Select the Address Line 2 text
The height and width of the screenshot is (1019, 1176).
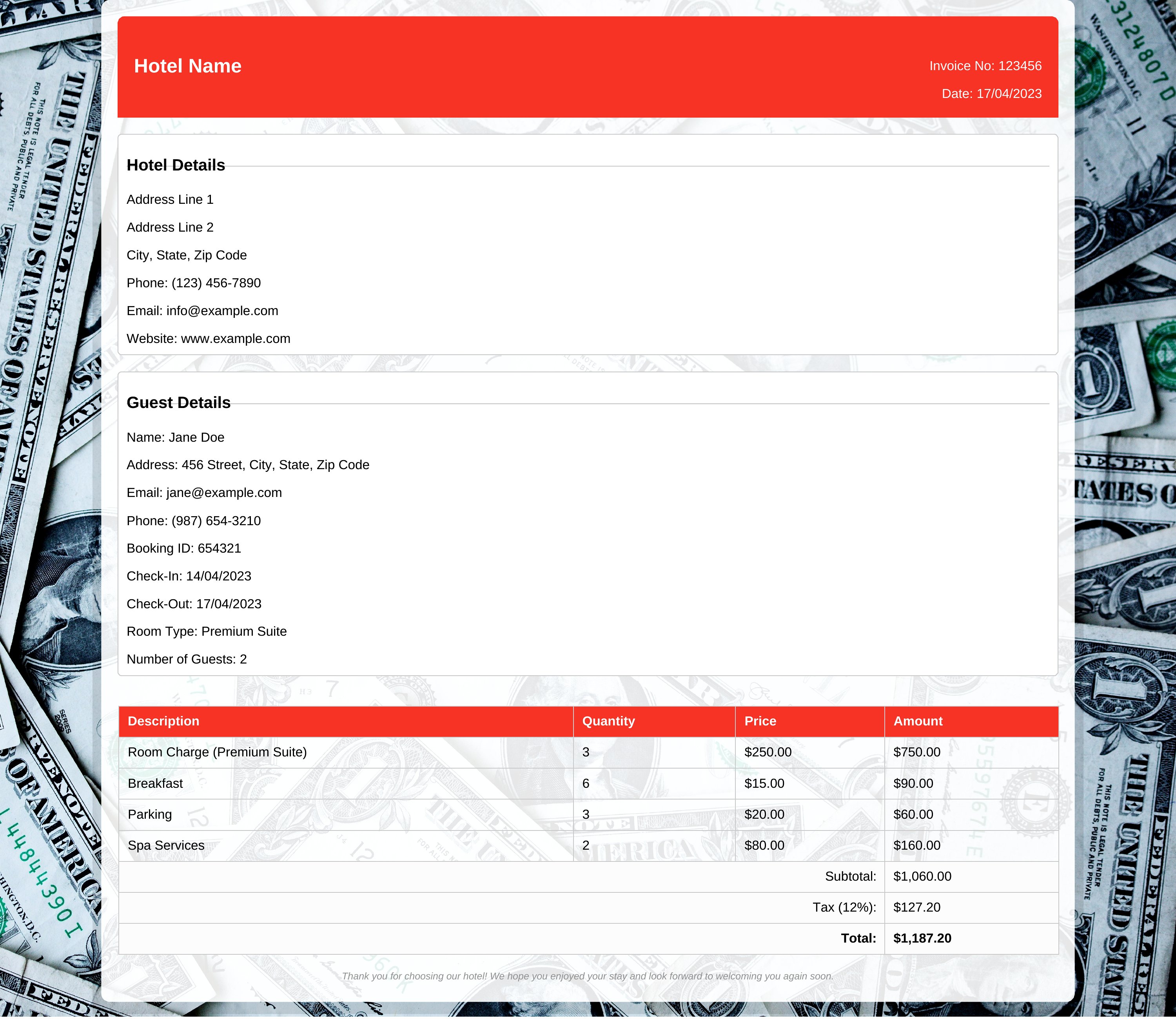pos(170,227)
